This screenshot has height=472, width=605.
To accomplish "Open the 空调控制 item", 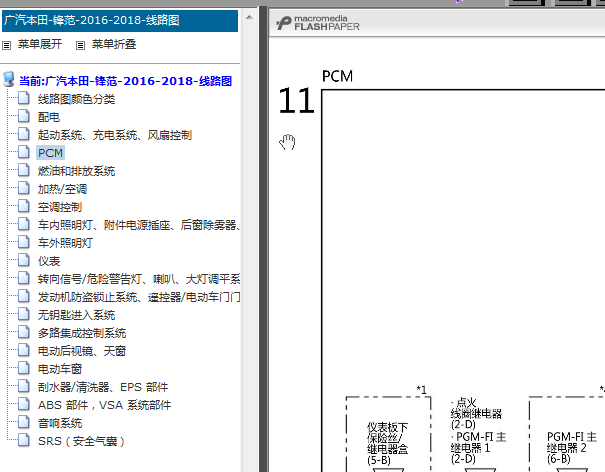I will [x=60, y=207].
